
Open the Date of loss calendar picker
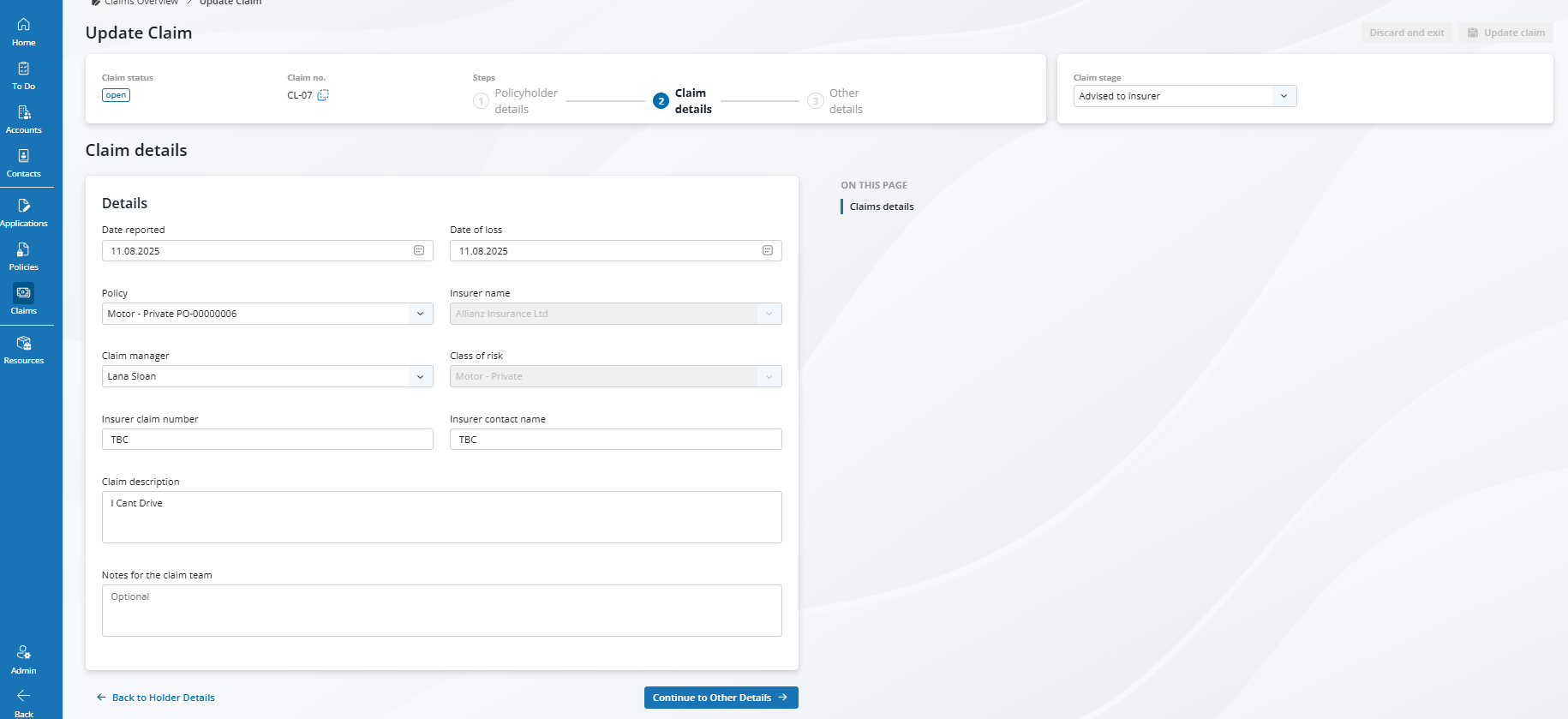coord(768,250)
